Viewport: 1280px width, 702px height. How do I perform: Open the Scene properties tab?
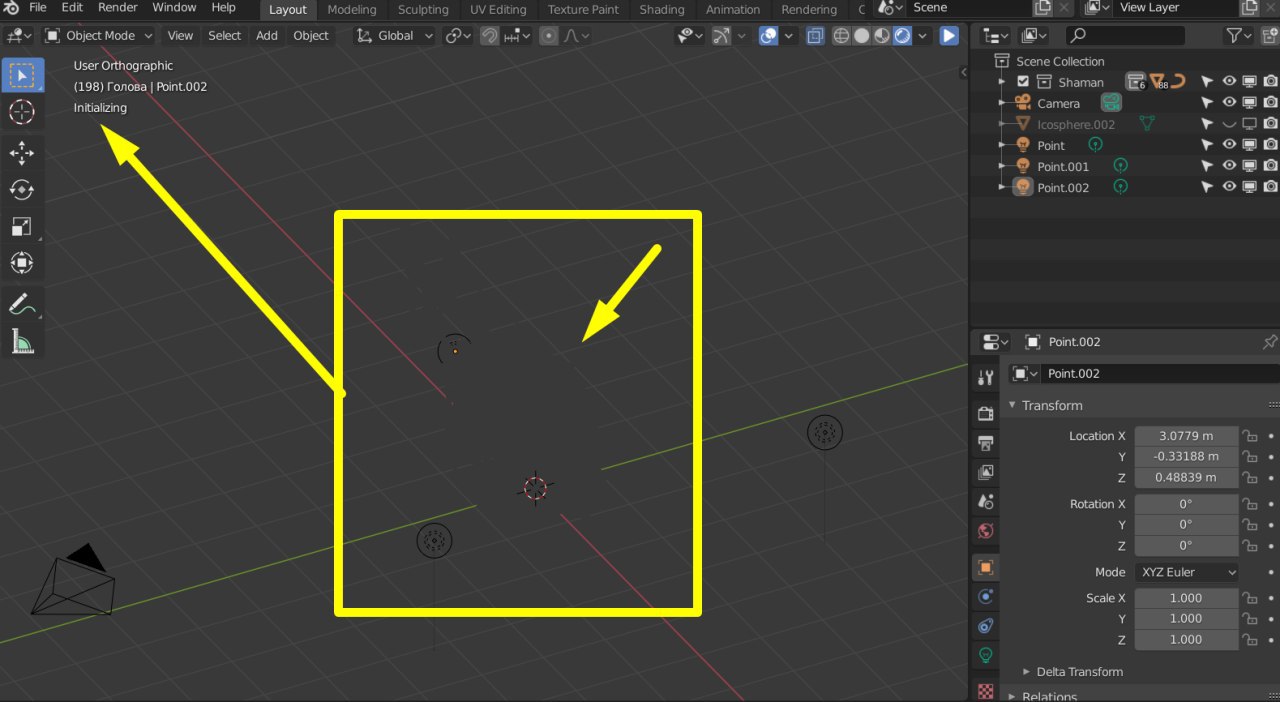[x=985, y=501]
